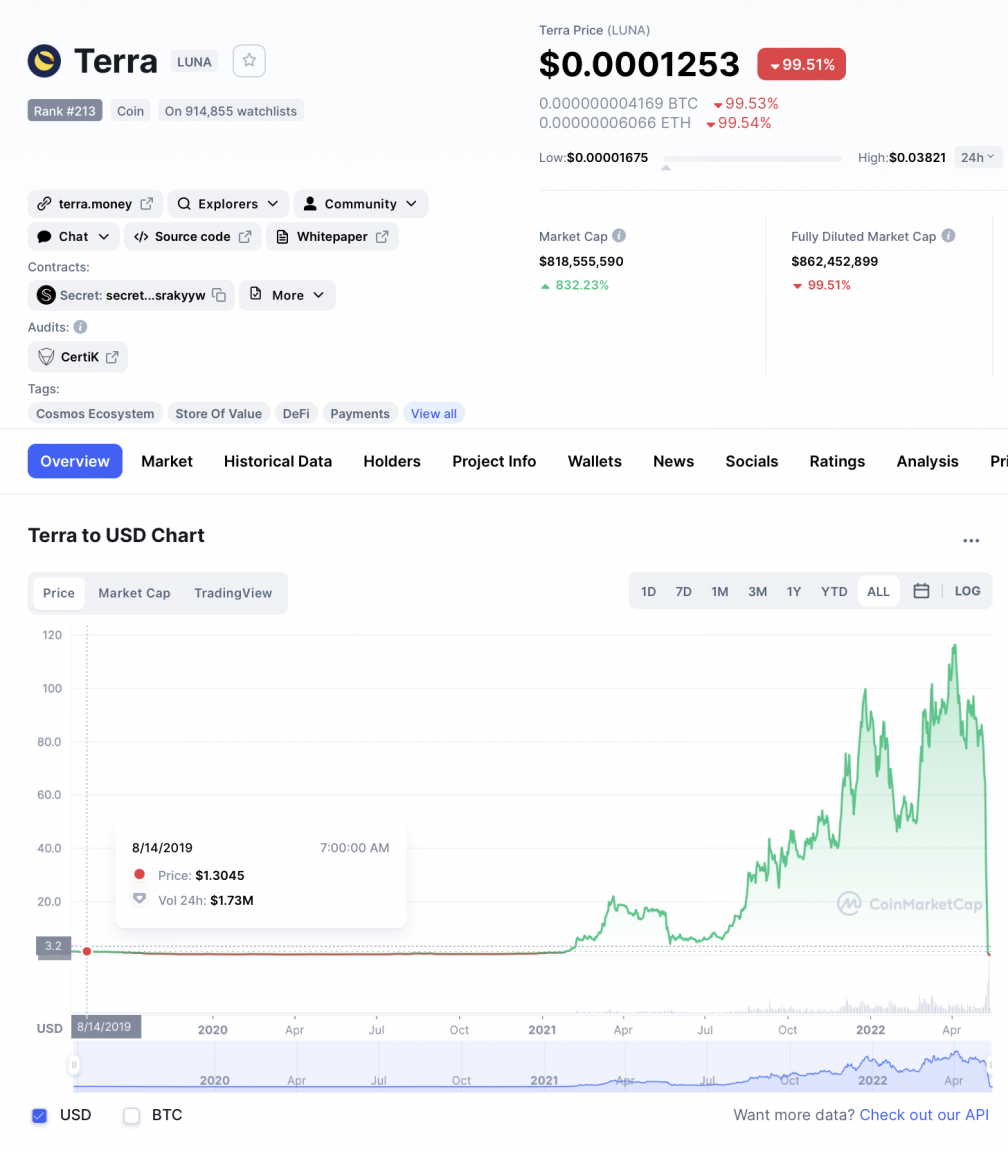Show the Audits info tooltip
This screenshot has height=1152, width=1008.
[x=80, y=327]
